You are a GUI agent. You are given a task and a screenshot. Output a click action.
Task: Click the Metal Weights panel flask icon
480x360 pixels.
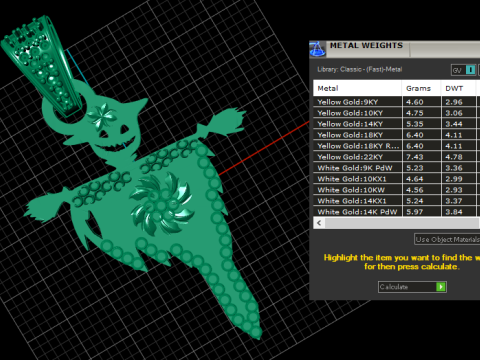317,49
